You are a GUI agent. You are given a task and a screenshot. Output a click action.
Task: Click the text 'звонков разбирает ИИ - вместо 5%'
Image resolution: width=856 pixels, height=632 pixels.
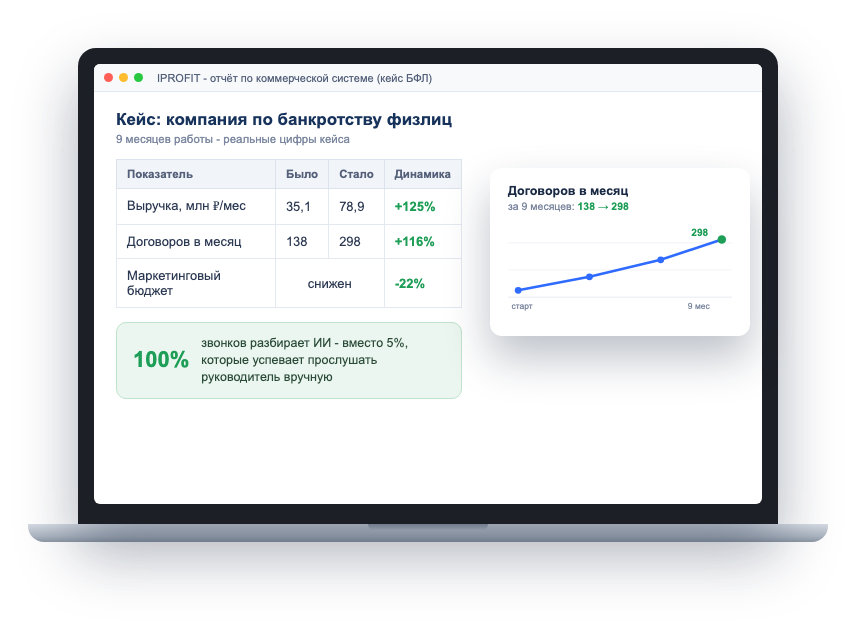[x=304, y=343]
